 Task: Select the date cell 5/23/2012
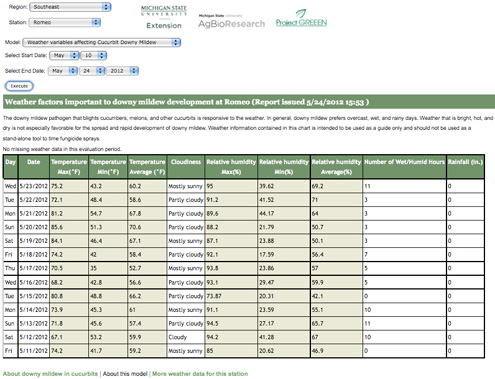click(34, 186)
